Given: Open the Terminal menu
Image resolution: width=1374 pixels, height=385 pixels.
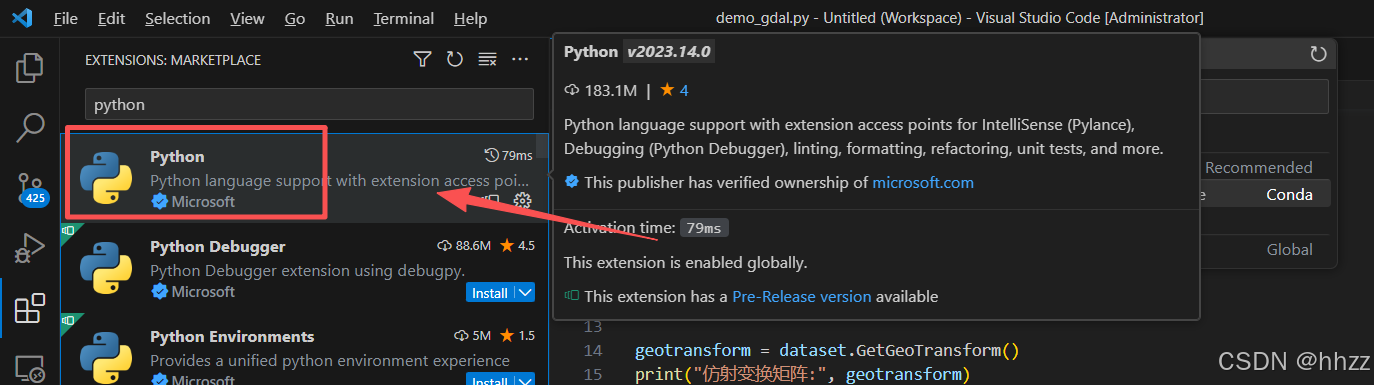Looking at the screenshot, I should pyautogui.click(x=404, y=18).
